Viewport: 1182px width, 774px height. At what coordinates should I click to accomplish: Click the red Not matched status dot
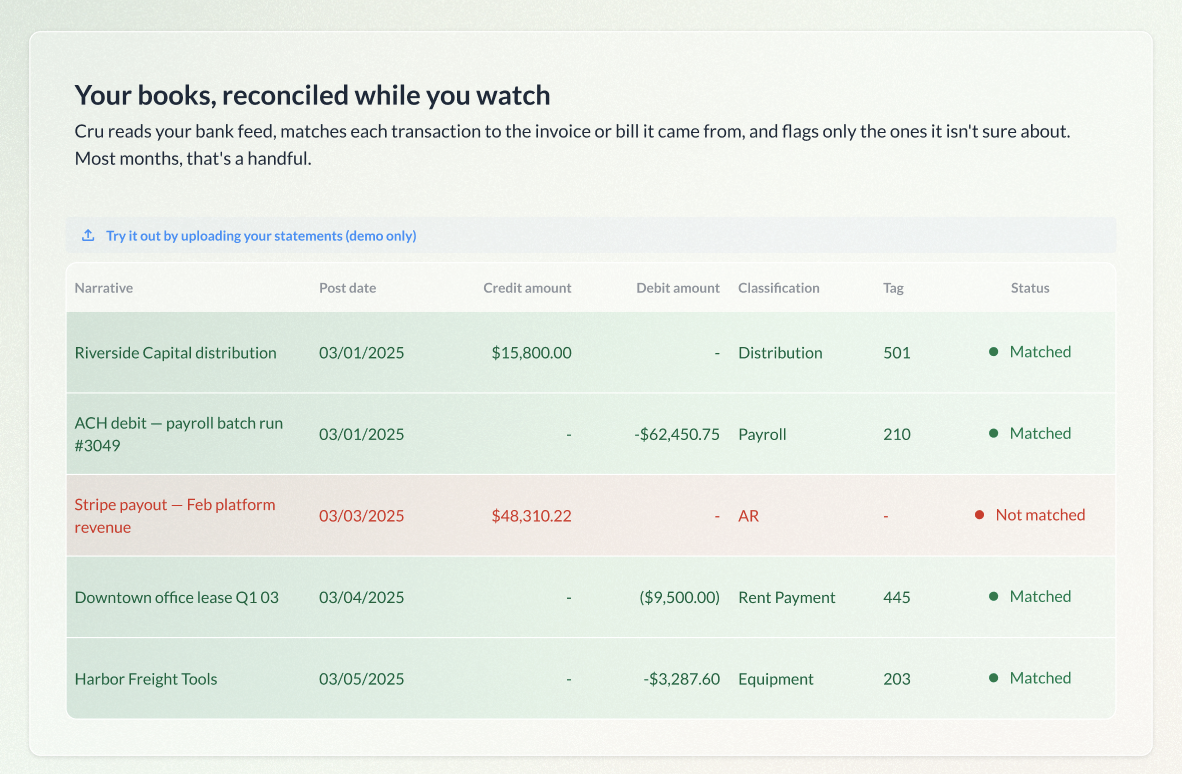coord(979,515)
